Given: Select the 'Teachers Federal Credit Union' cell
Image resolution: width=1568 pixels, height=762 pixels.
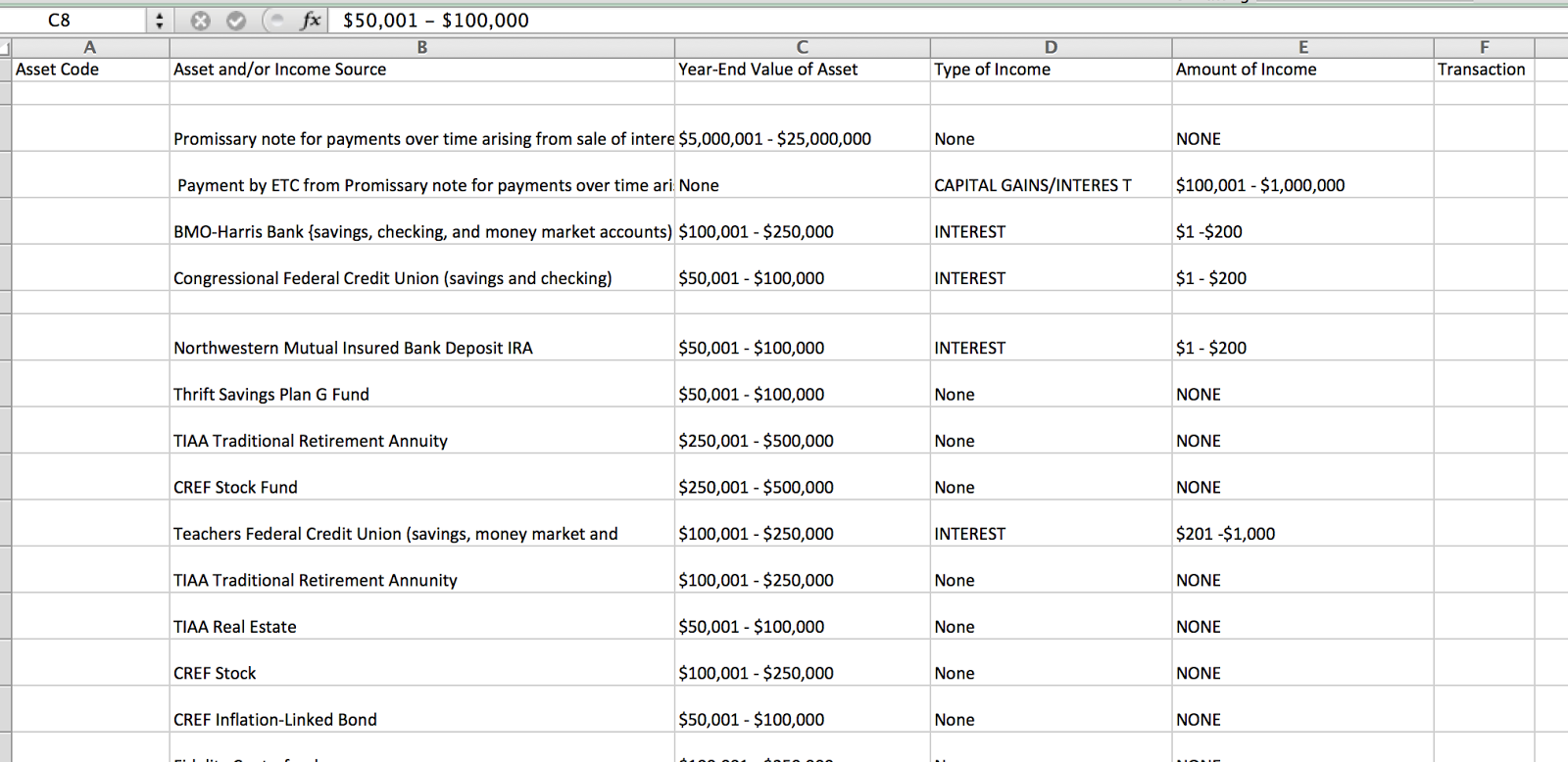Looking at the screenshot, I should tap(422, 523).
